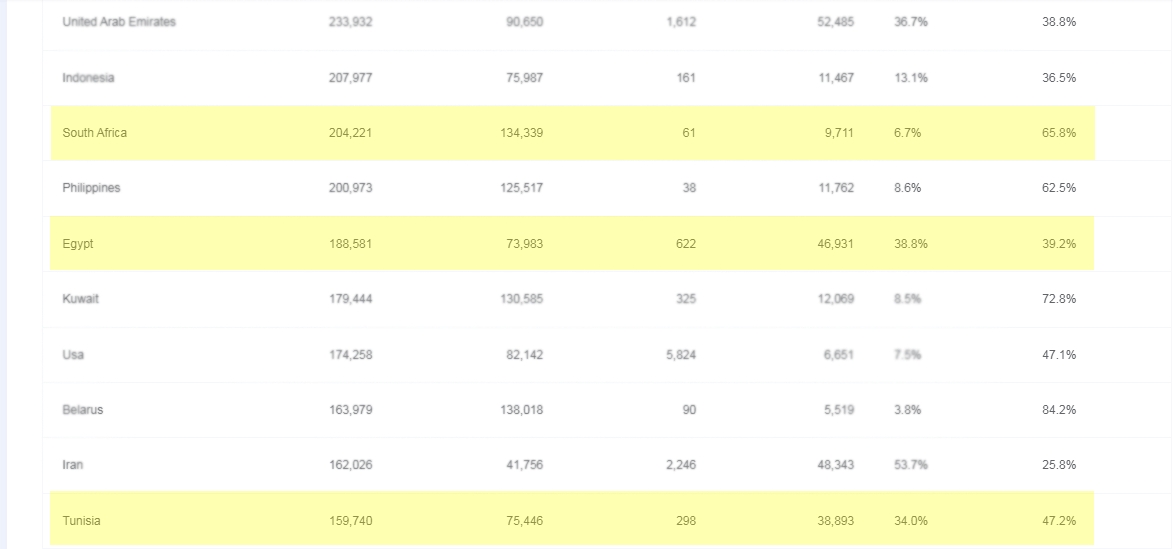
Task: Select the highlighted Tunisia row
Action: tap(572, 520)
